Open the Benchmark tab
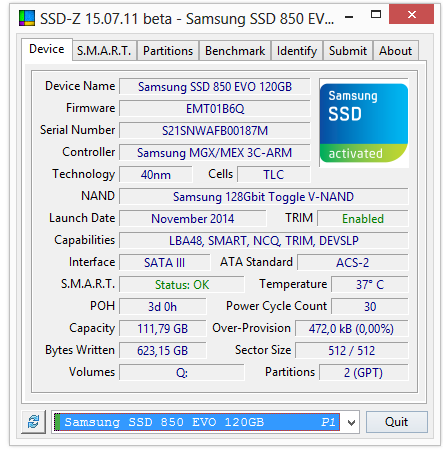The image size is (443, 451). pyautogui.click(x=235, y=51)
